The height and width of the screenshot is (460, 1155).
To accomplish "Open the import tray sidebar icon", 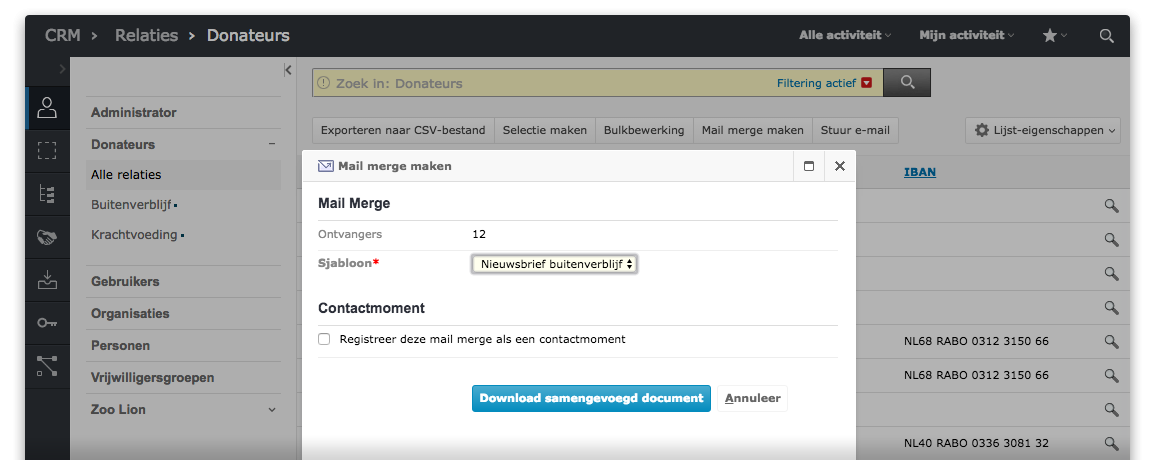I will pos(47,280).
